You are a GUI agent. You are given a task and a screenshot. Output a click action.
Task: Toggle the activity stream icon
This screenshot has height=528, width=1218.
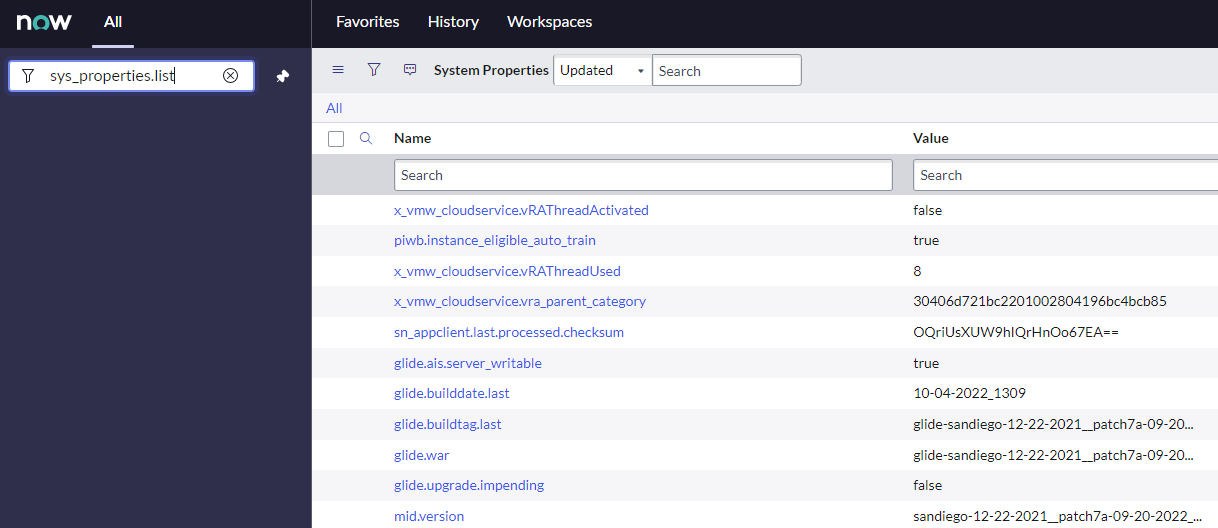click(410, 70)
